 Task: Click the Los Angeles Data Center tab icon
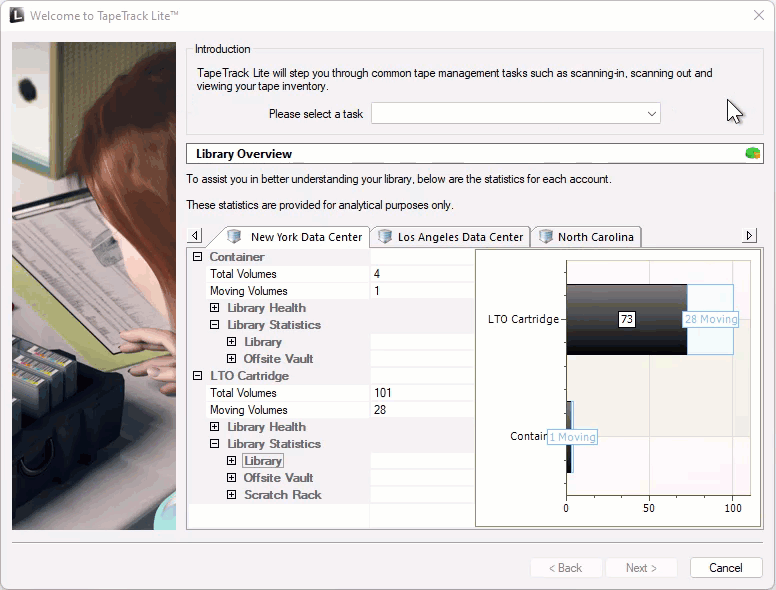pos(385,237)
